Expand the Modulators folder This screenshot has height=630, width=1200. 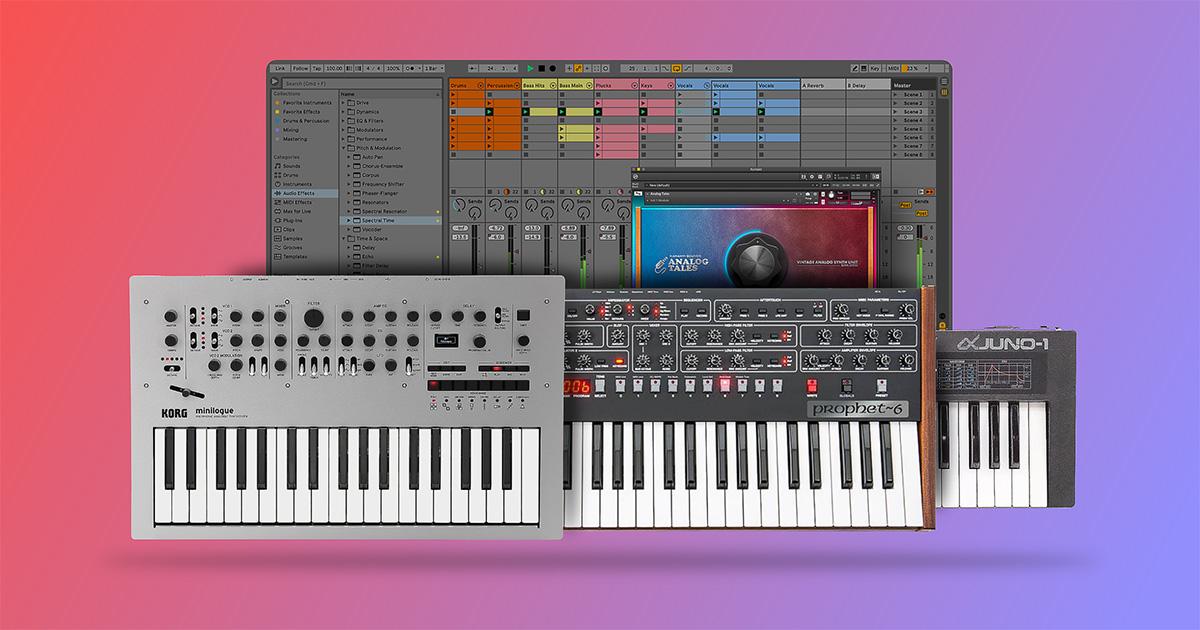click(343, 130)
